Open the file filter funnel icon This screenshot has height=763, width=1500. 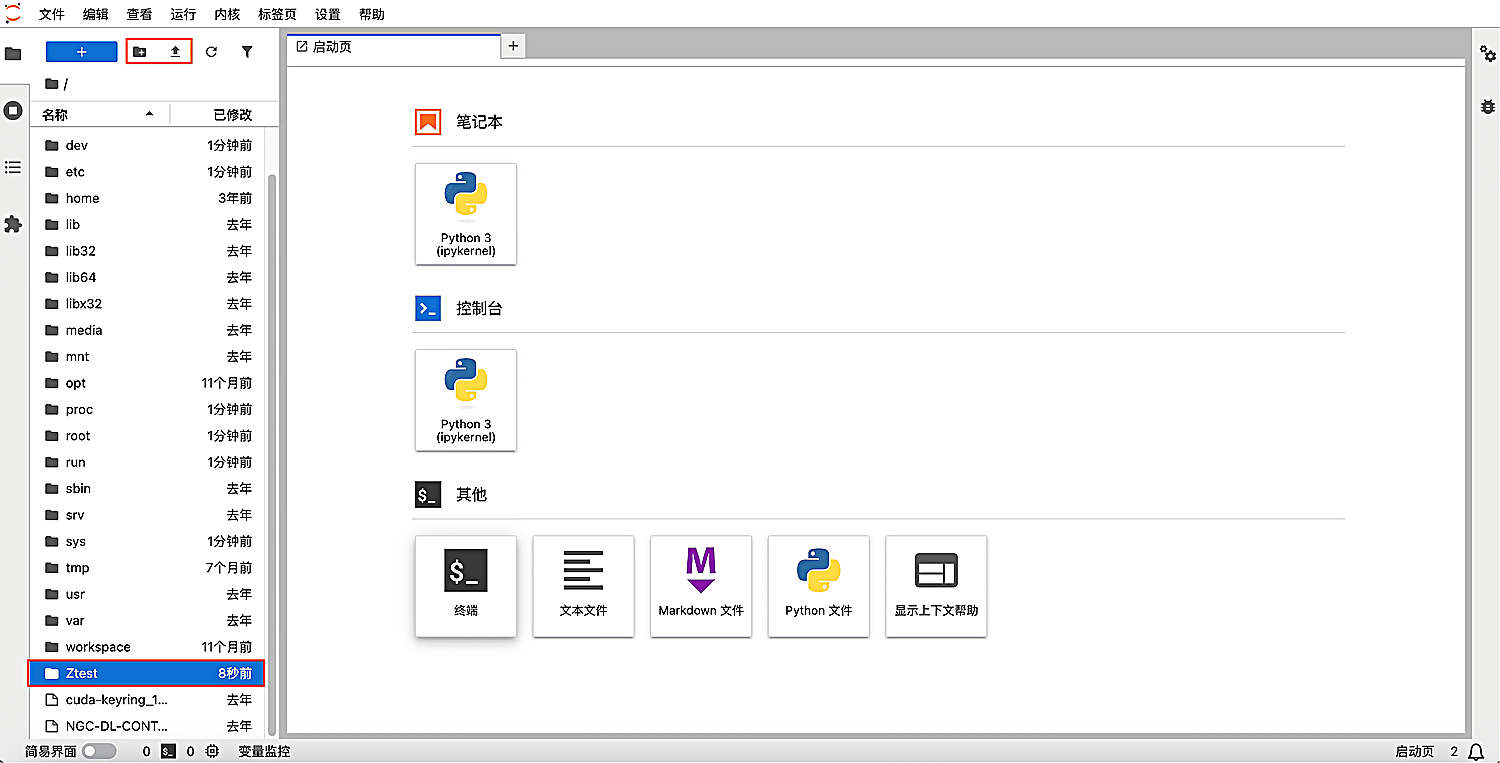247,52
